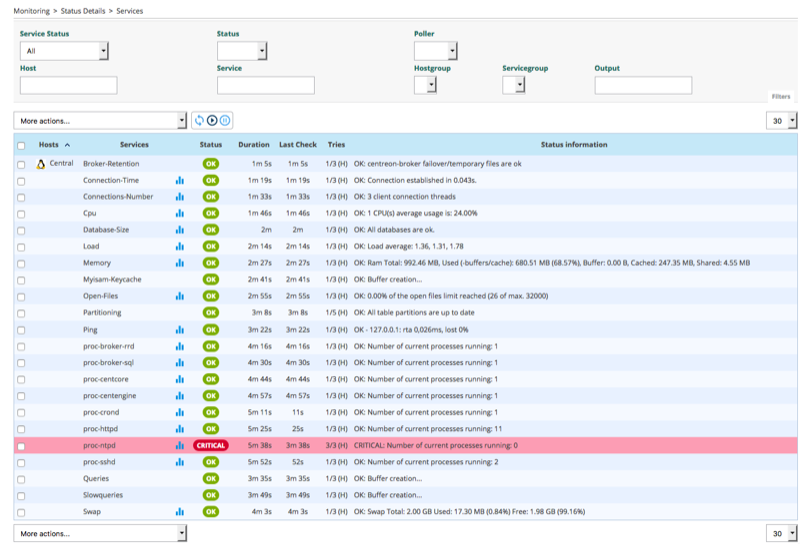Viewport: 800px width, 544px height.
Task: Open the Service Status dropdown showing All
Action: (x=64, y=51)
